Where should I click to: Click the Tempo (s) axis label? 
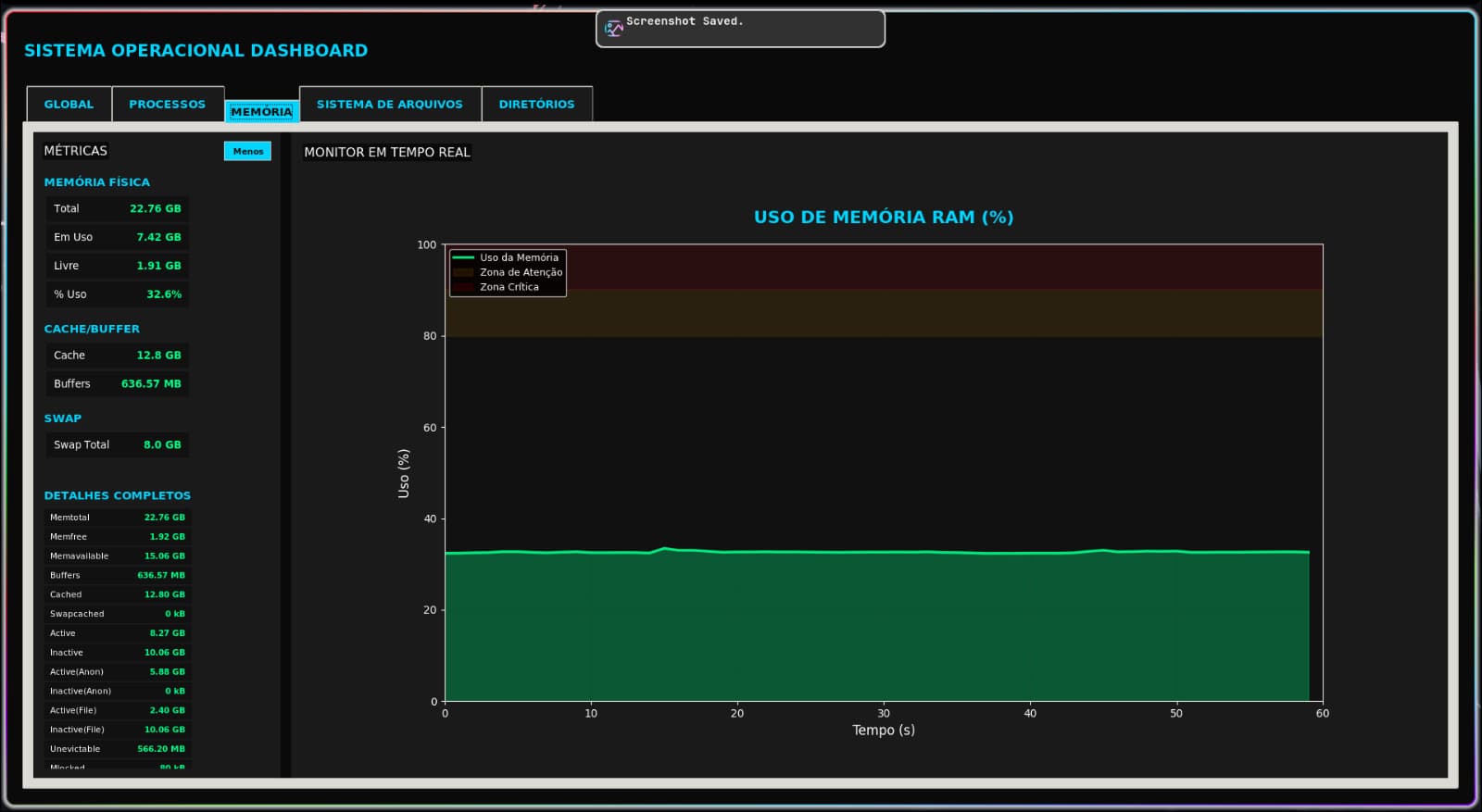(884, 730)
